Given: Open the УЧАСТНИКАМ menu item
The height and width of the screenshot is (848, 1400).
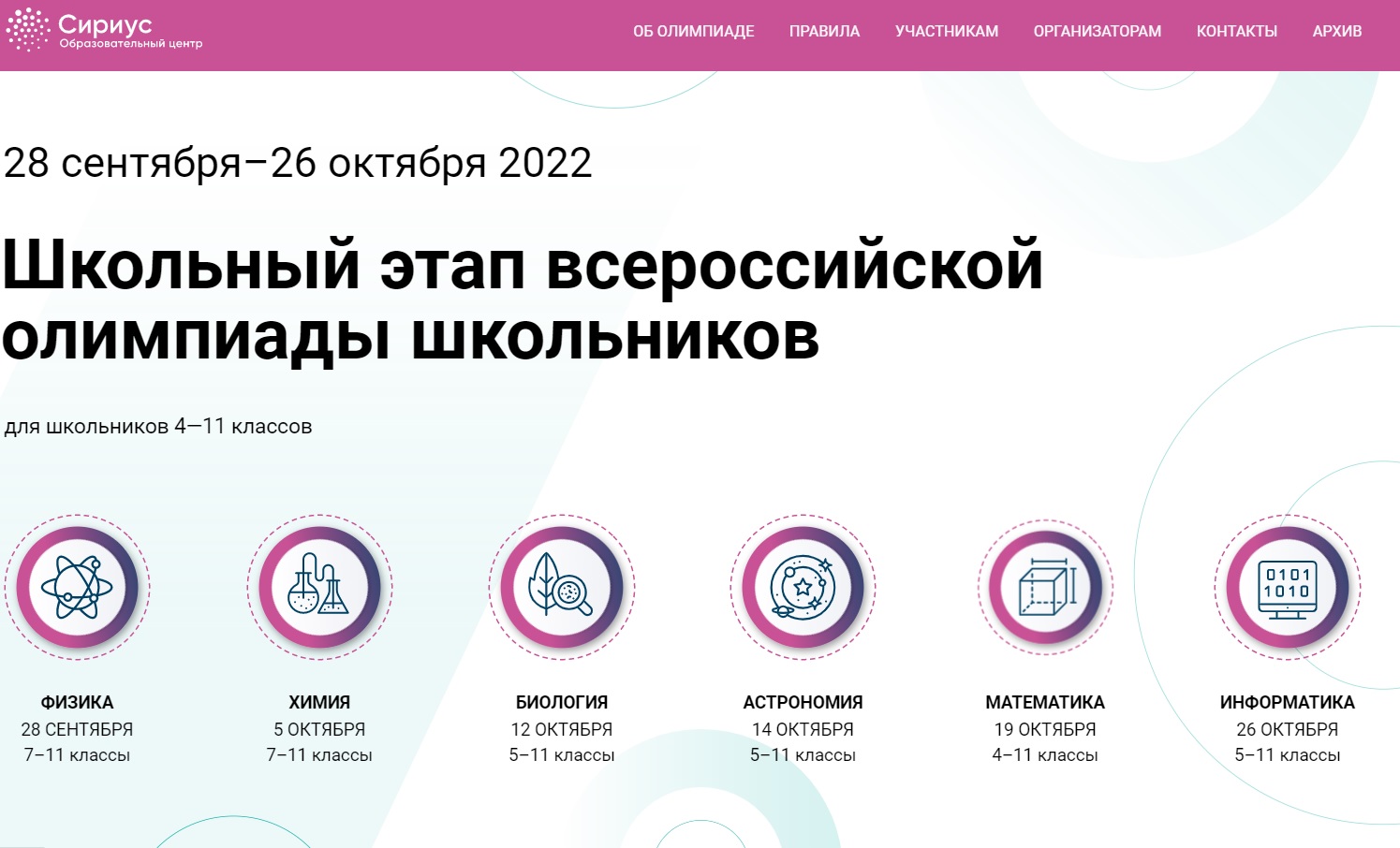Looking at the screenshot, I should point(947,31).
